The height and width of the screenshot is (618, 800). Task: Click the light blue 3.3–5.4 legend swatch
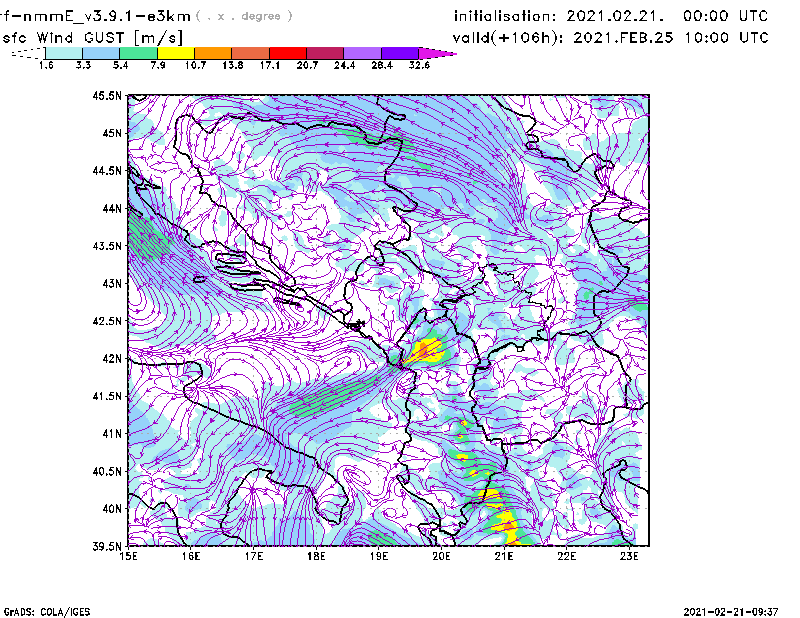tap(101, 53)
